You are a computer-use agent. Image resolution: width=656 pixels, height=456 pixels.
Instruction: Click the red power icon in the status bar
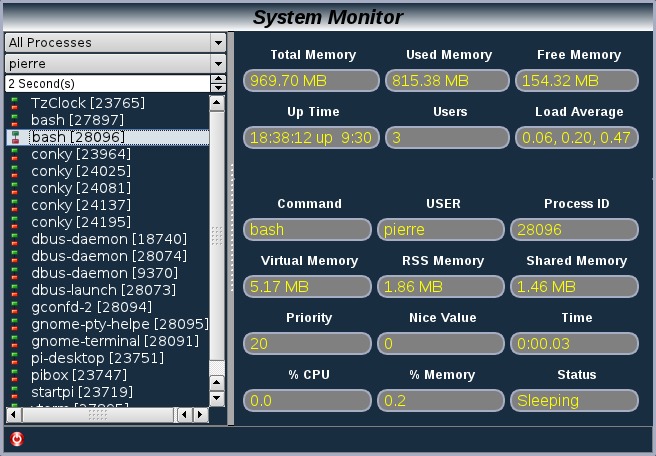[16, 439]
